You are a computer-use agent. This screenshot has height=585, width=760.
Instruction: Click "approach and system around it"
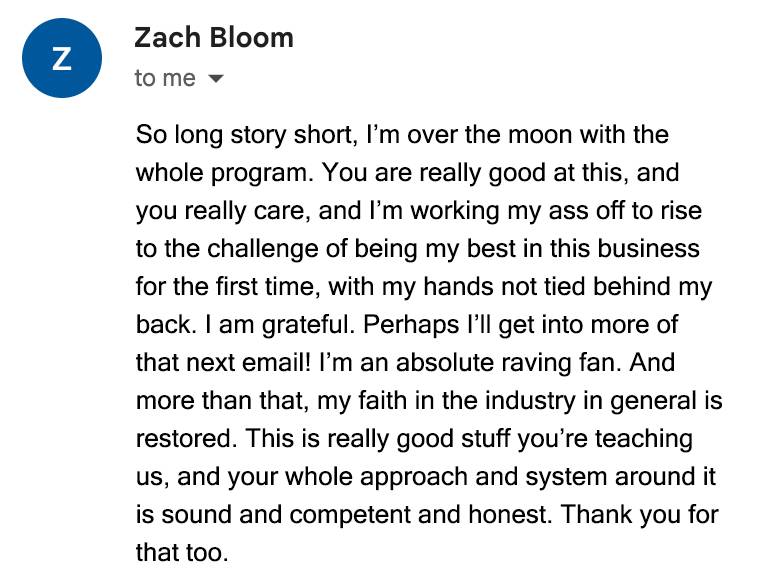coord(538,476)
